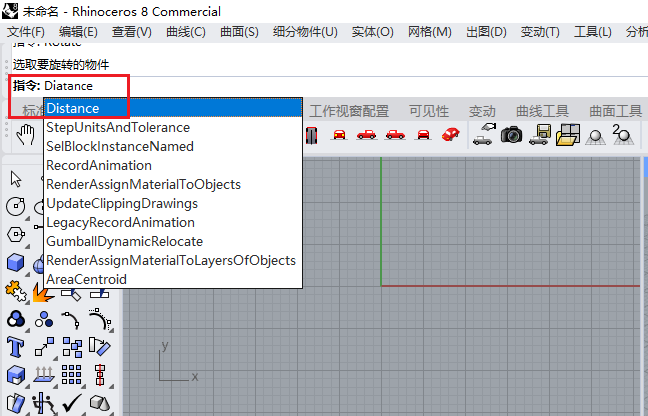Click the 选取要旋转的物件 command history line

coord(61,64)
